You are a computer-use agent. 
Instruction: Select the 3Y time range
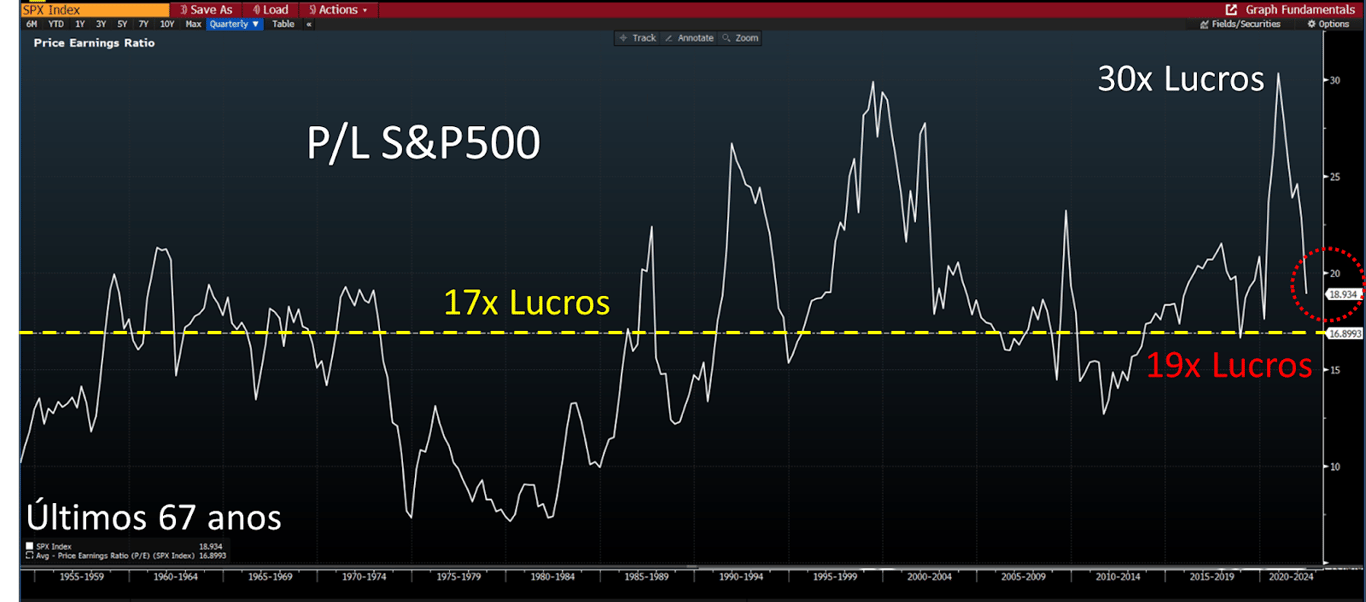pos(101,24)
